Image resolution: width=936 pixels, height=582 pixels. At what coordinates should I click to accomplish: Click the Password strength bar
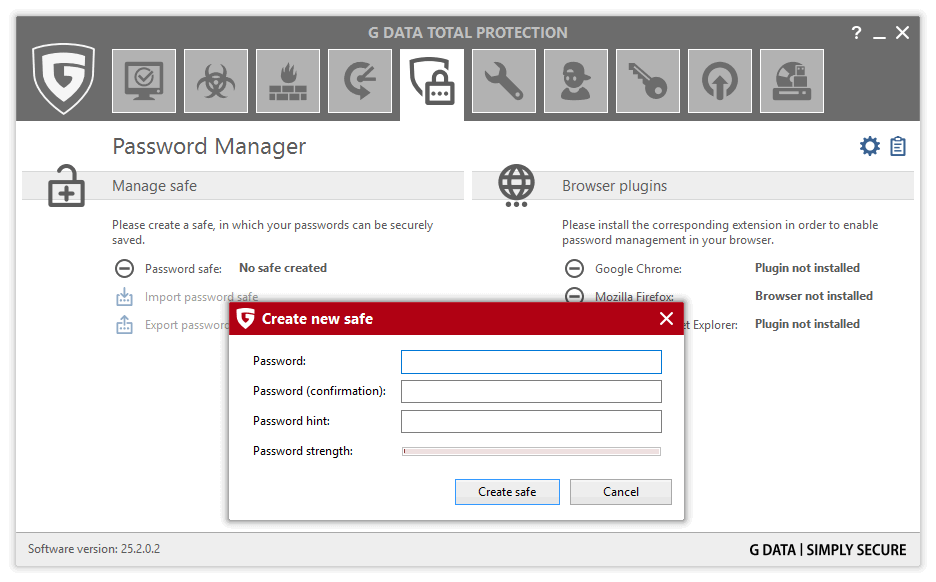[531, 452]
